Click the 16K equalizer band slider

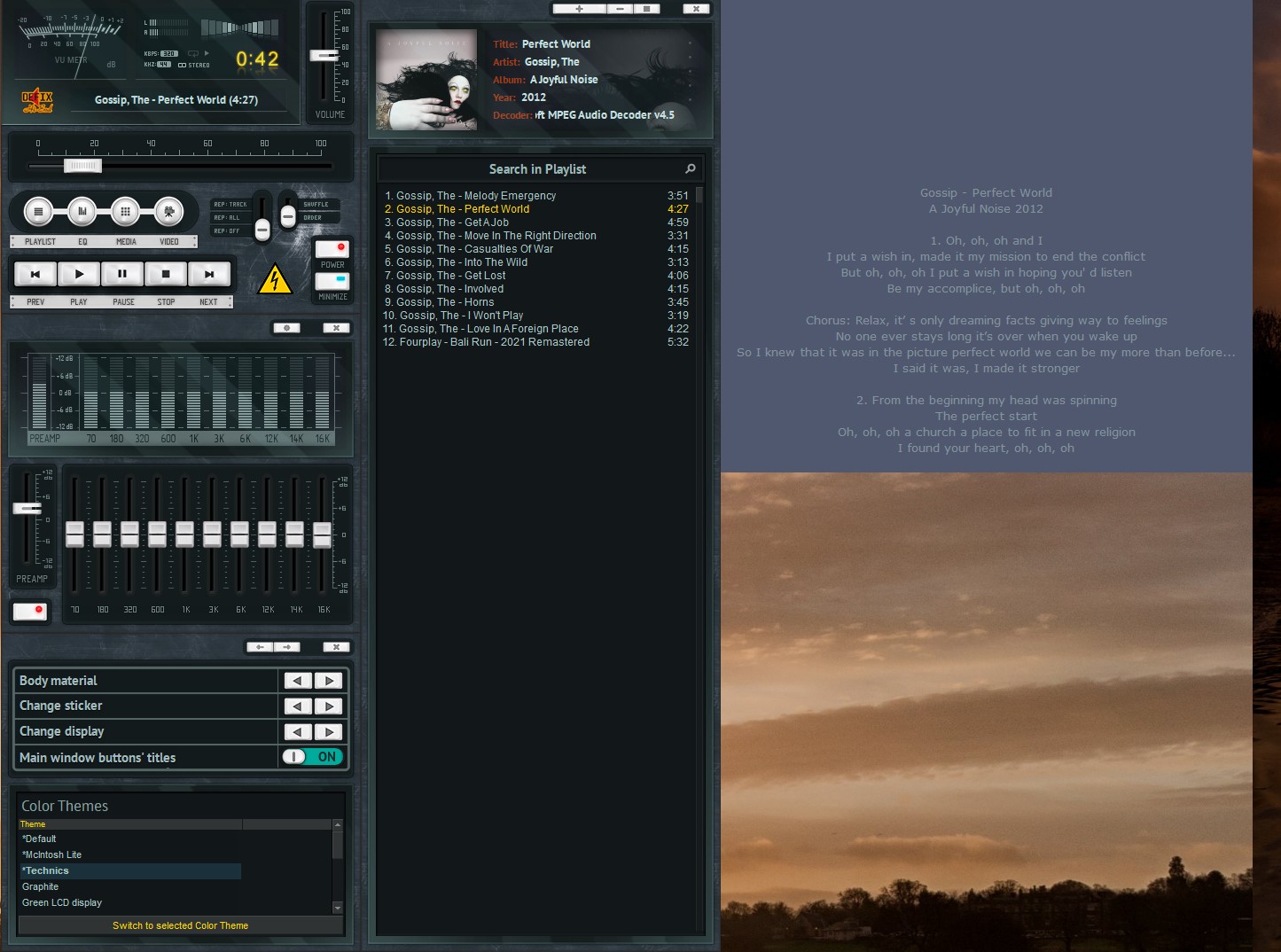[323, 535]
